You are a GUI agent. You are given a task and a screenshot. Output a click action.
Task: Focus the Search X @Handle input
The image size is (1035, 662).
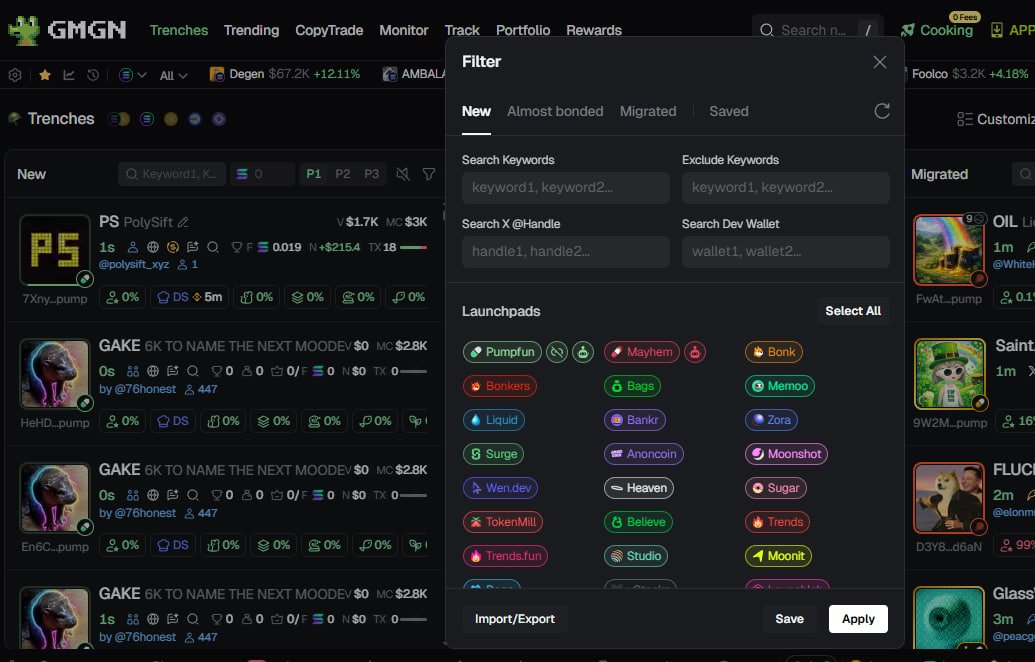[566, 252]
